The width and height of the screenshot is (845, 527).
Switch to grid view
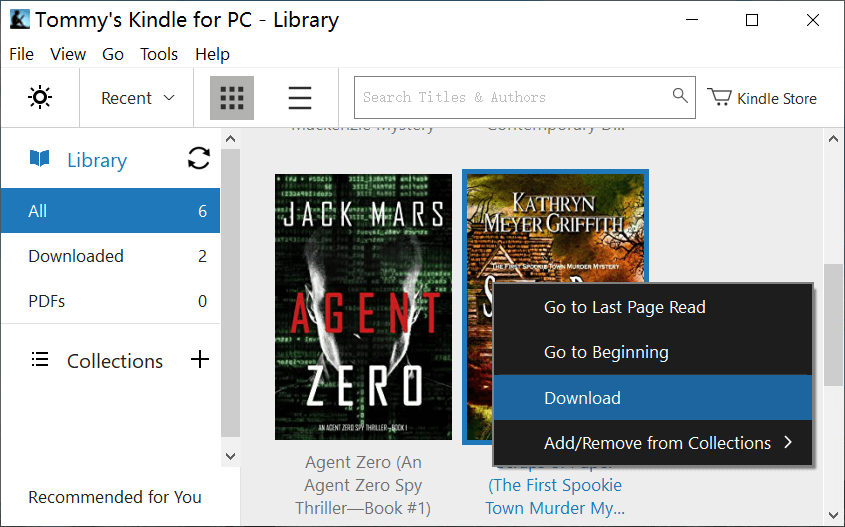232,98
